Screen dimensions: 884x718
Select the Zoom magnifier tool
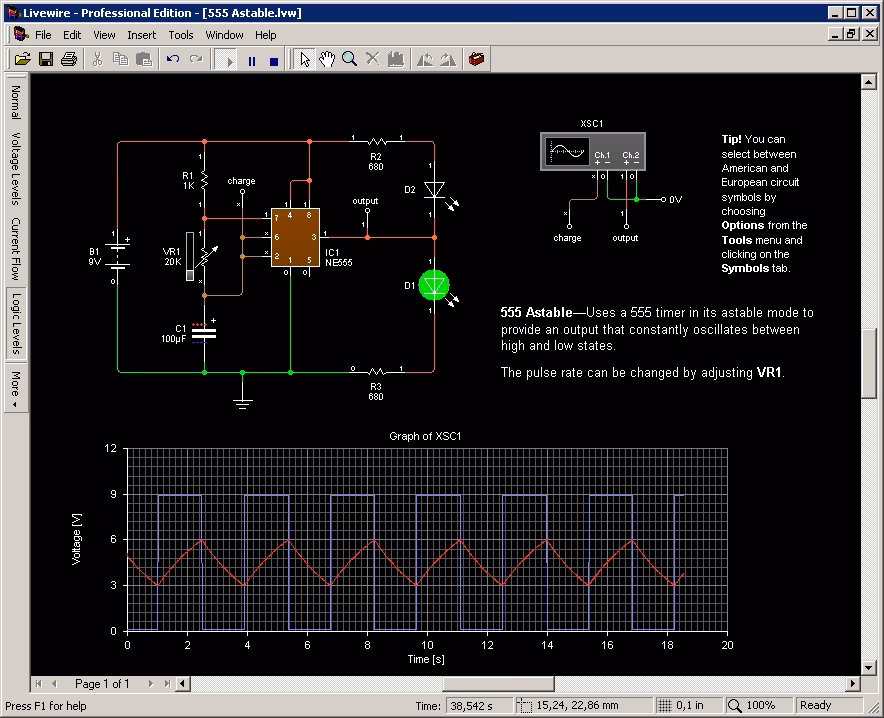click(x=350, y=60)
